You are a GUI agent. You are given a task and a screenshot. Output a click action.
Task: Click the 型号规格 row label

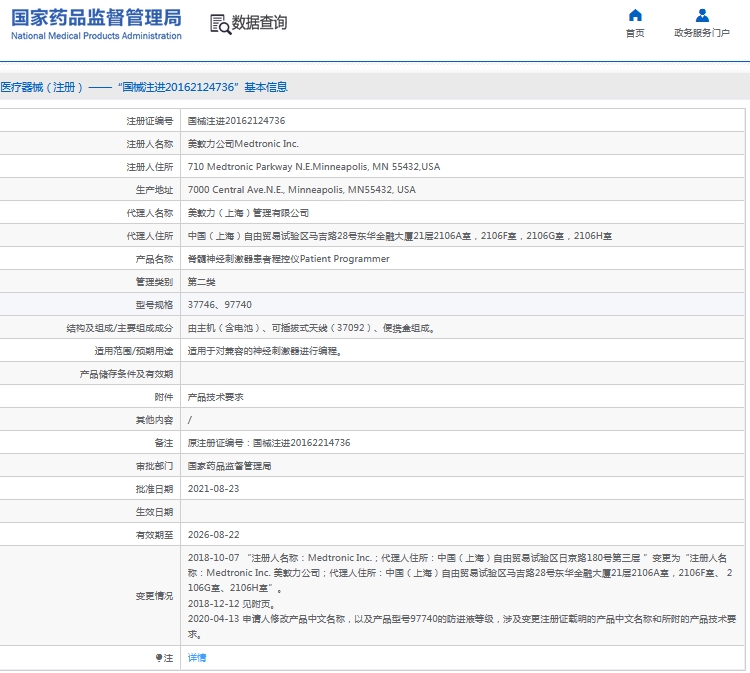click(x=154, y=305)
